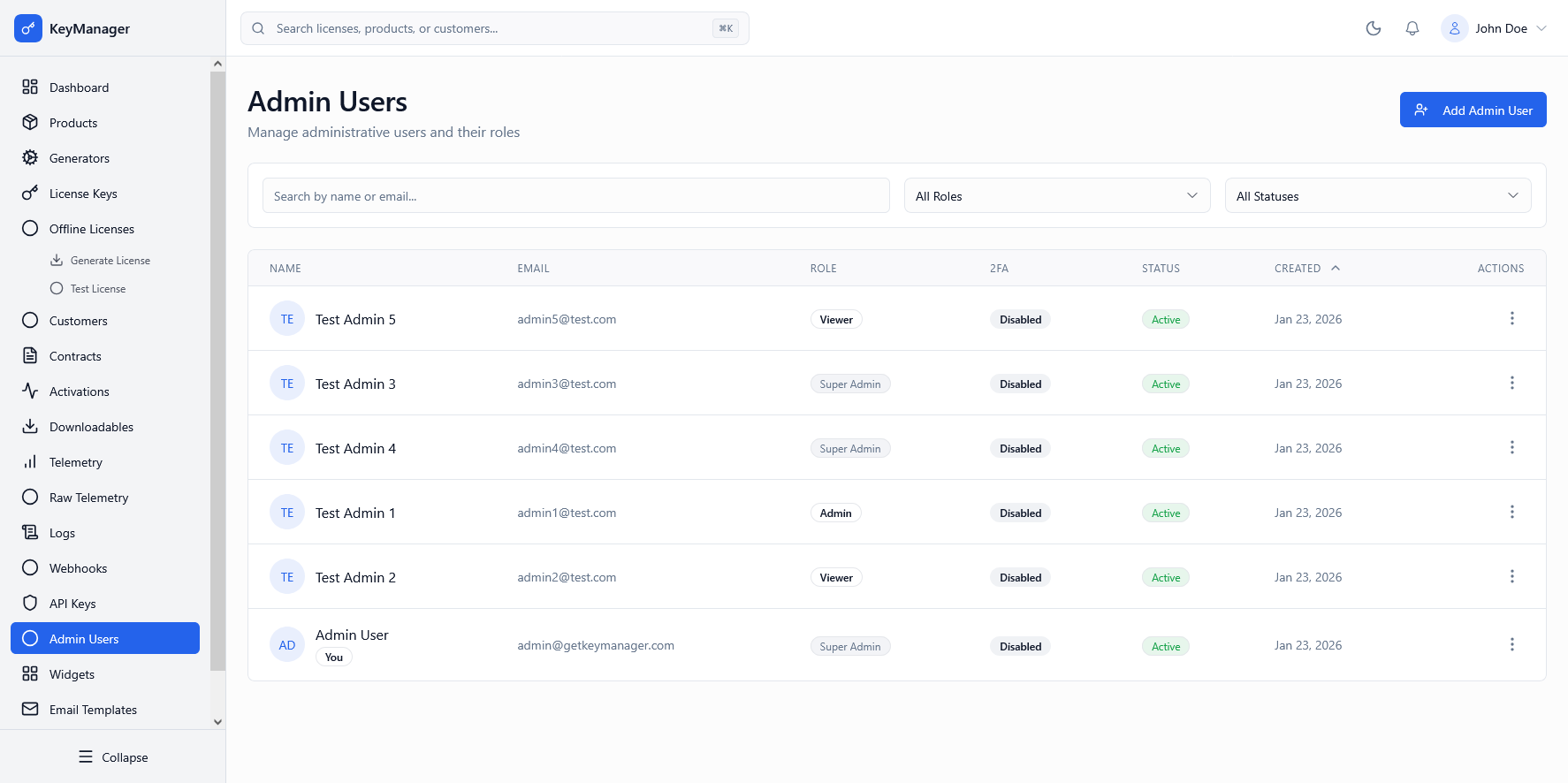Click the Generators gear icon
Image resolution: width=1568 pixels, height=783 pixels.
[30, 157]
